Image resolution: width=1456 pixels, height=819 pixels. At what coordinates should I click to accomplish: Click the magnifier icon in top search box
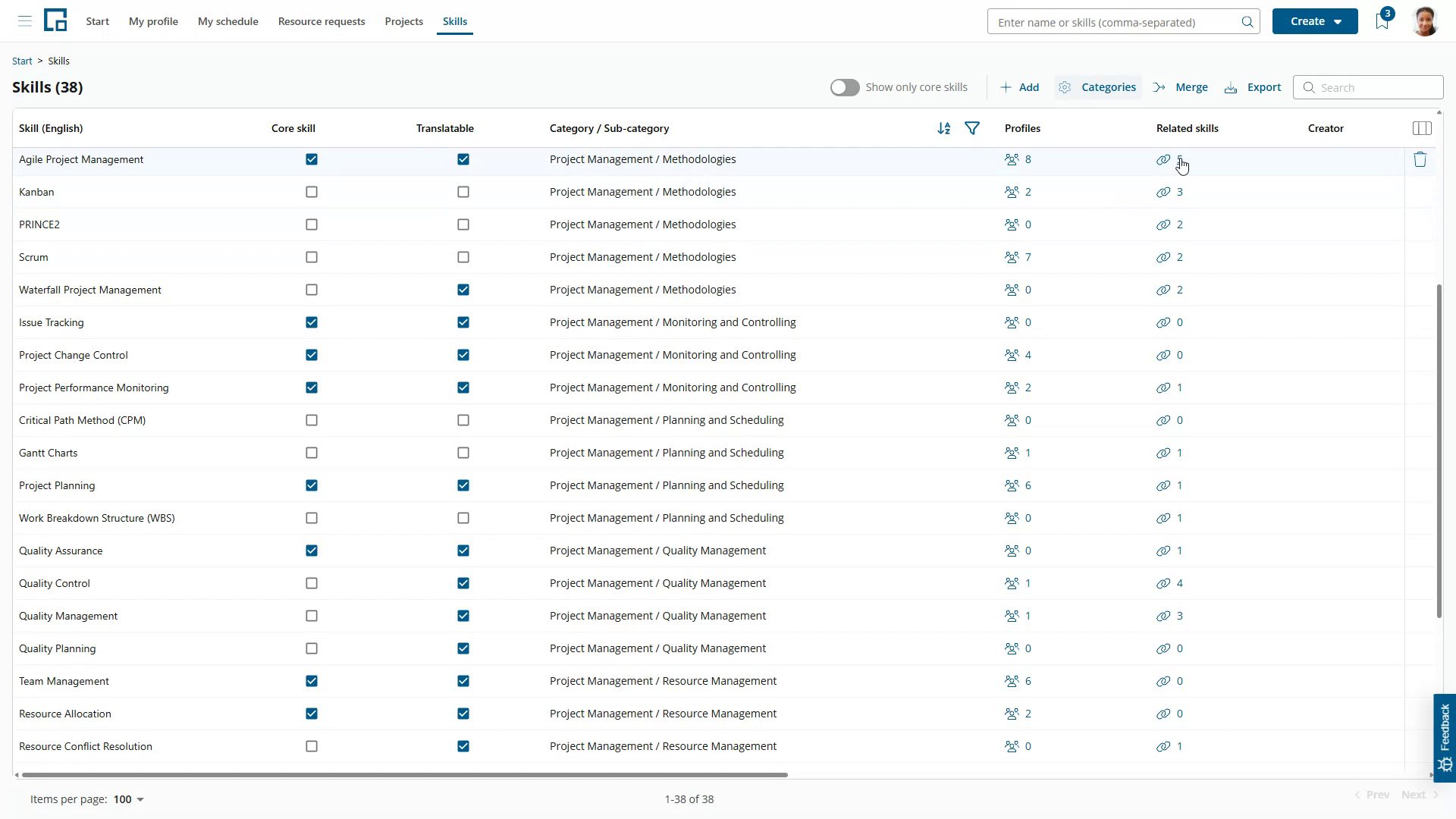[x=1247, y=22]
